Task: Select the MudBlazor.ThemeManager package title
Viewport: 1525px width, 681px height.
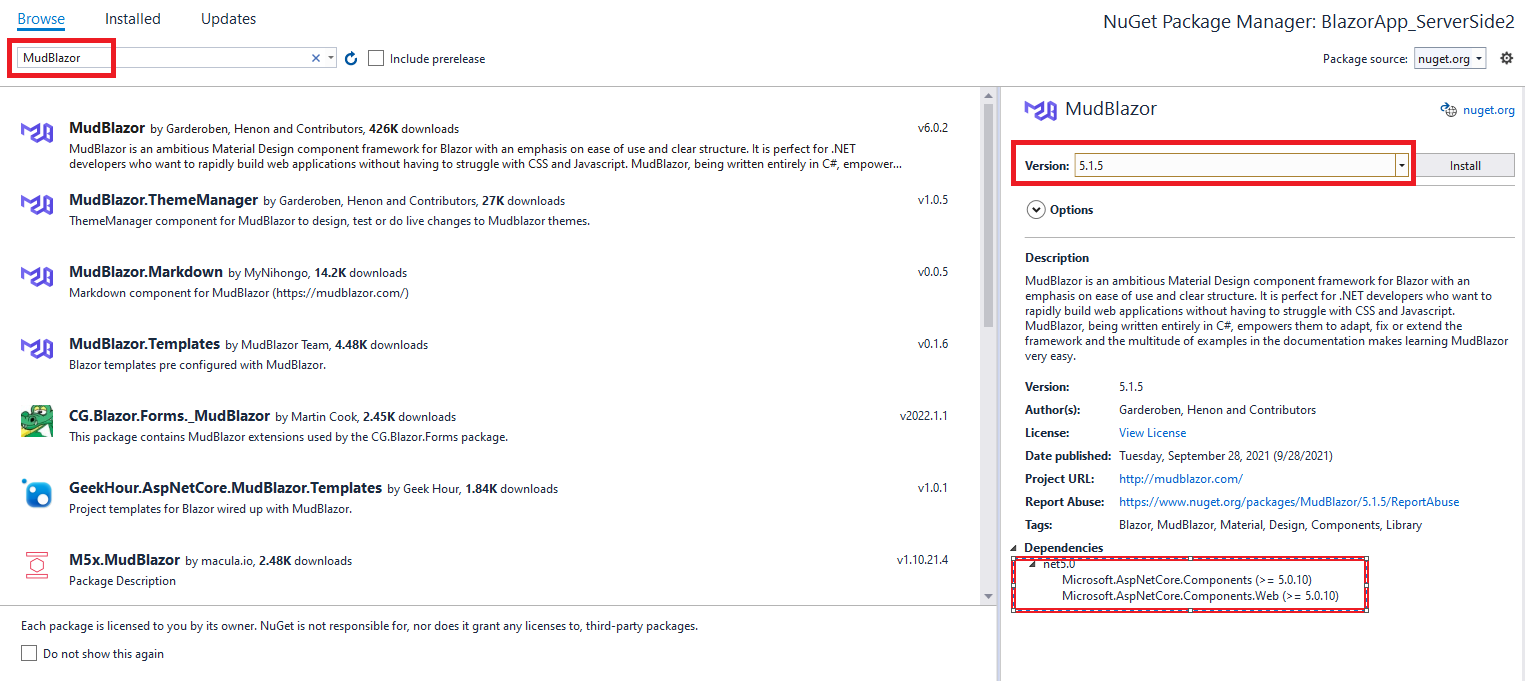Action: point(164,200)
